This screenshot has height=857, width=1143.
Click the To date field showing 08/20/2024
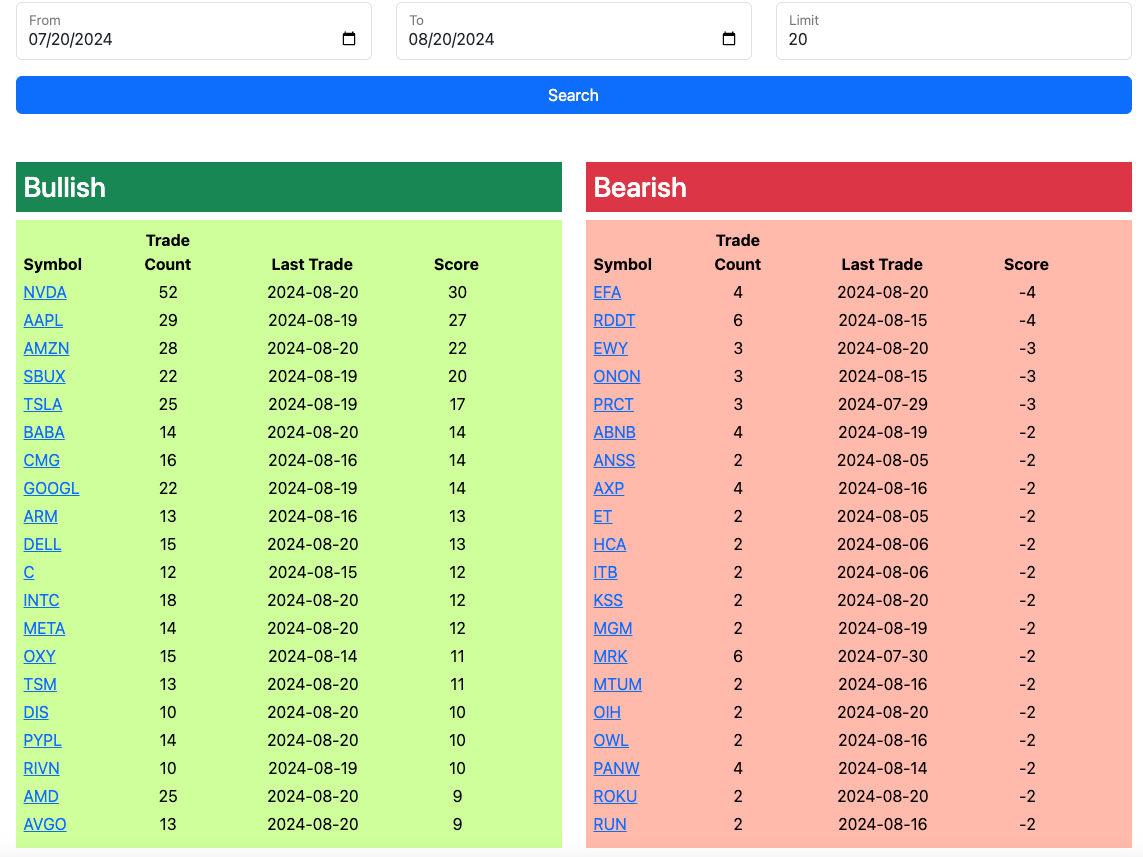574,31
